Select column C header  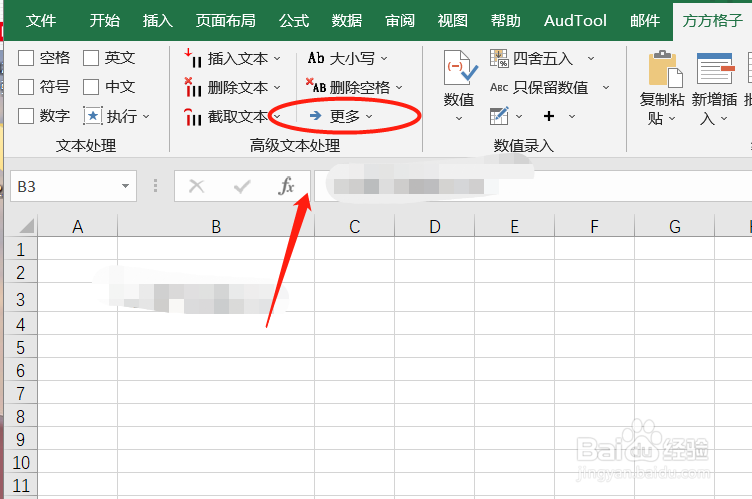(354, 226)
